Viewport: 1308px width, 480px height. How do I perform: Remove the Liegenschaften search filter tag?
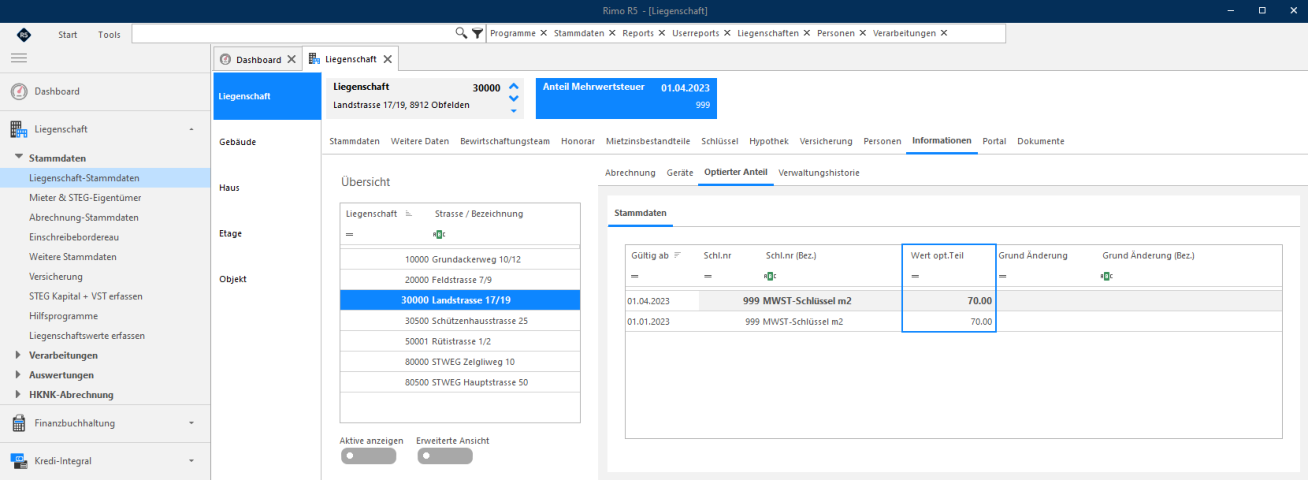(807, 33)
